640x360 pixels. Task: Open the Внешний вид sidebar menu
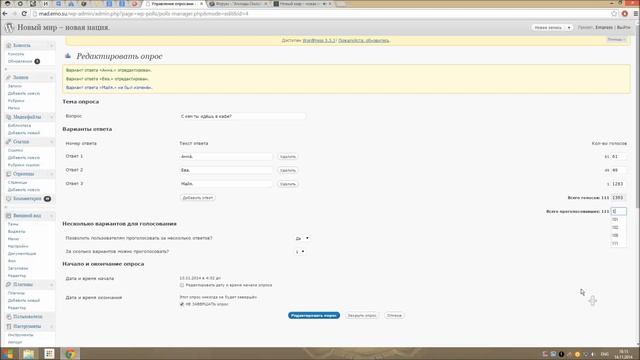[x=27, y=216]
